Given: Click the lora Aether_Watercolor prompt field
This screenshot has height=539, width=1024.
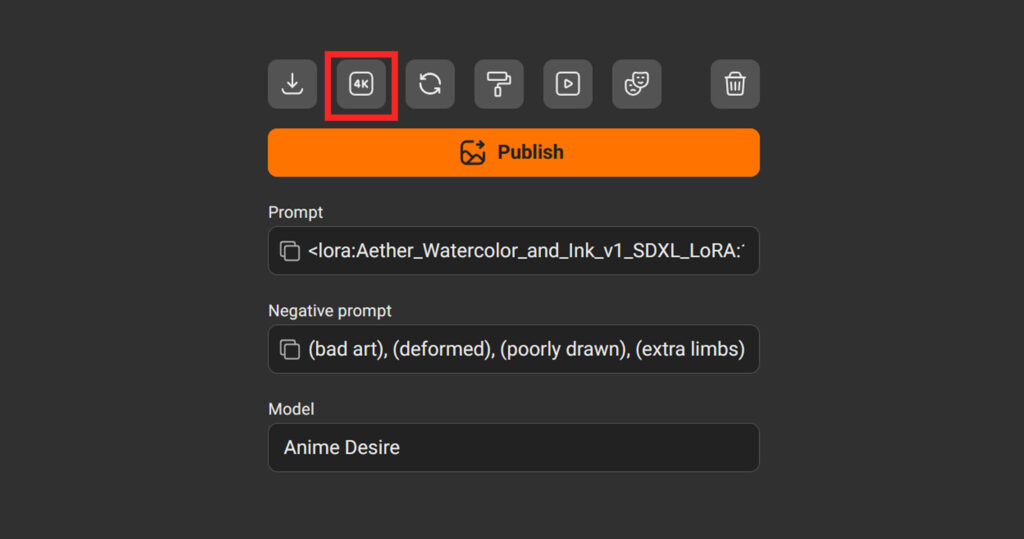Looking at the screenshot, I should pyautogui.click(x=526, y=251).
